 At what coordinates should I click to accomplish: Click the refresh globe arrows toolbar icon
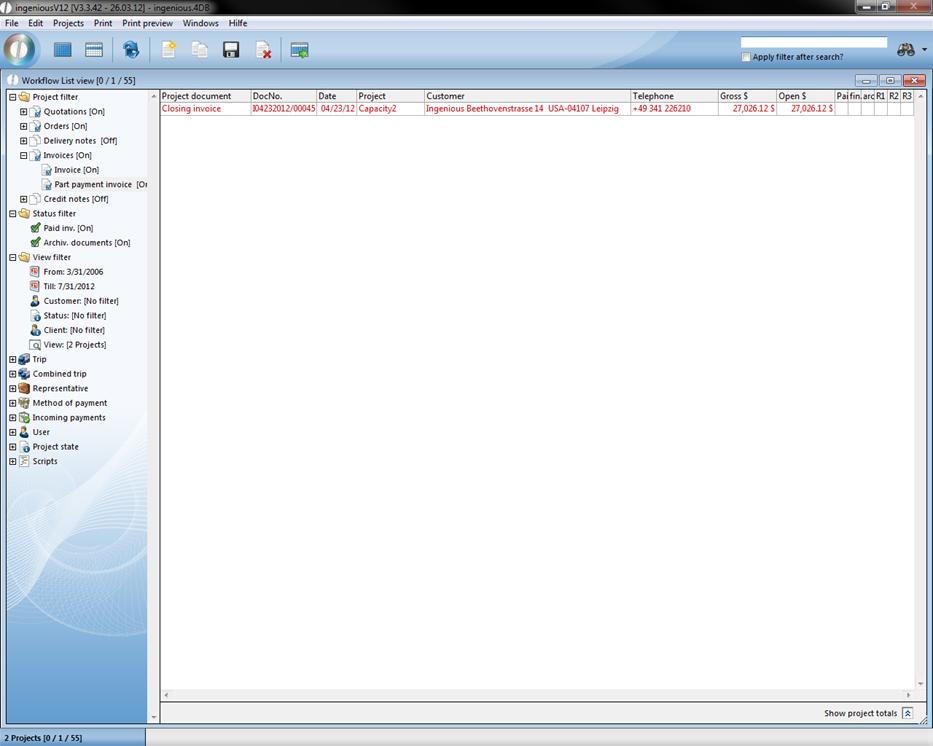coord(130,50)
